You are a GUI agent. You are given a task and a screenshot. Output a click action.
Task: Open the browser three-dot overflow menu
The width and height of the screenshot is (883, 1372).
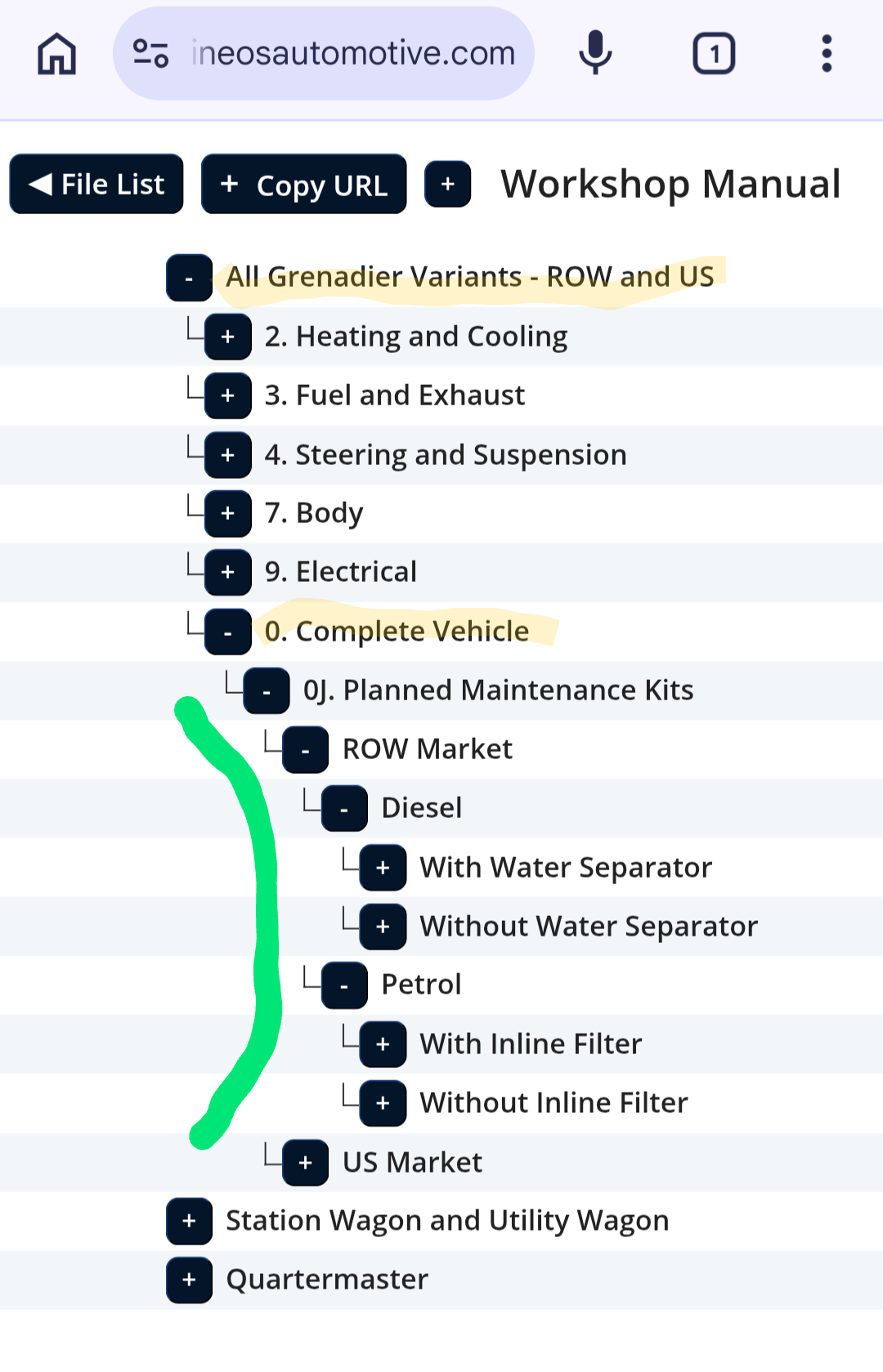827,54
